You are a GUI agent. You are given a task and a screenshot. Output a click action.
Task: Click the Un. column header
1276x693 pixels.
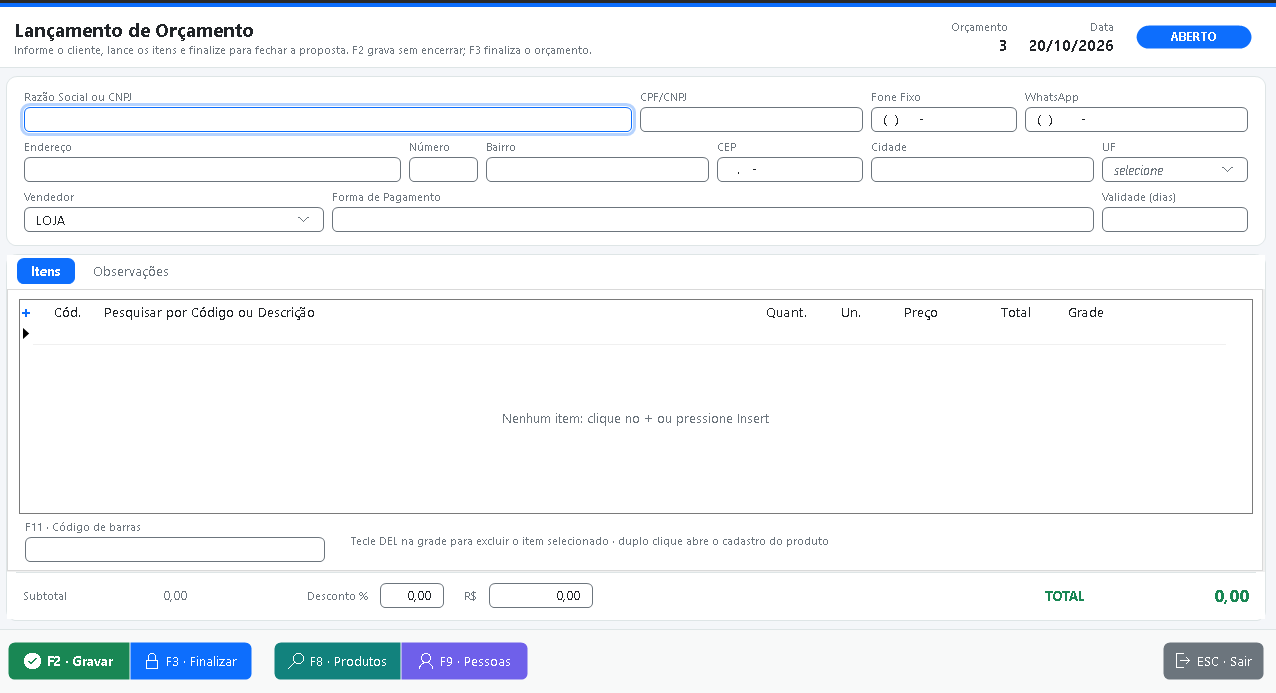click(851, 313)
